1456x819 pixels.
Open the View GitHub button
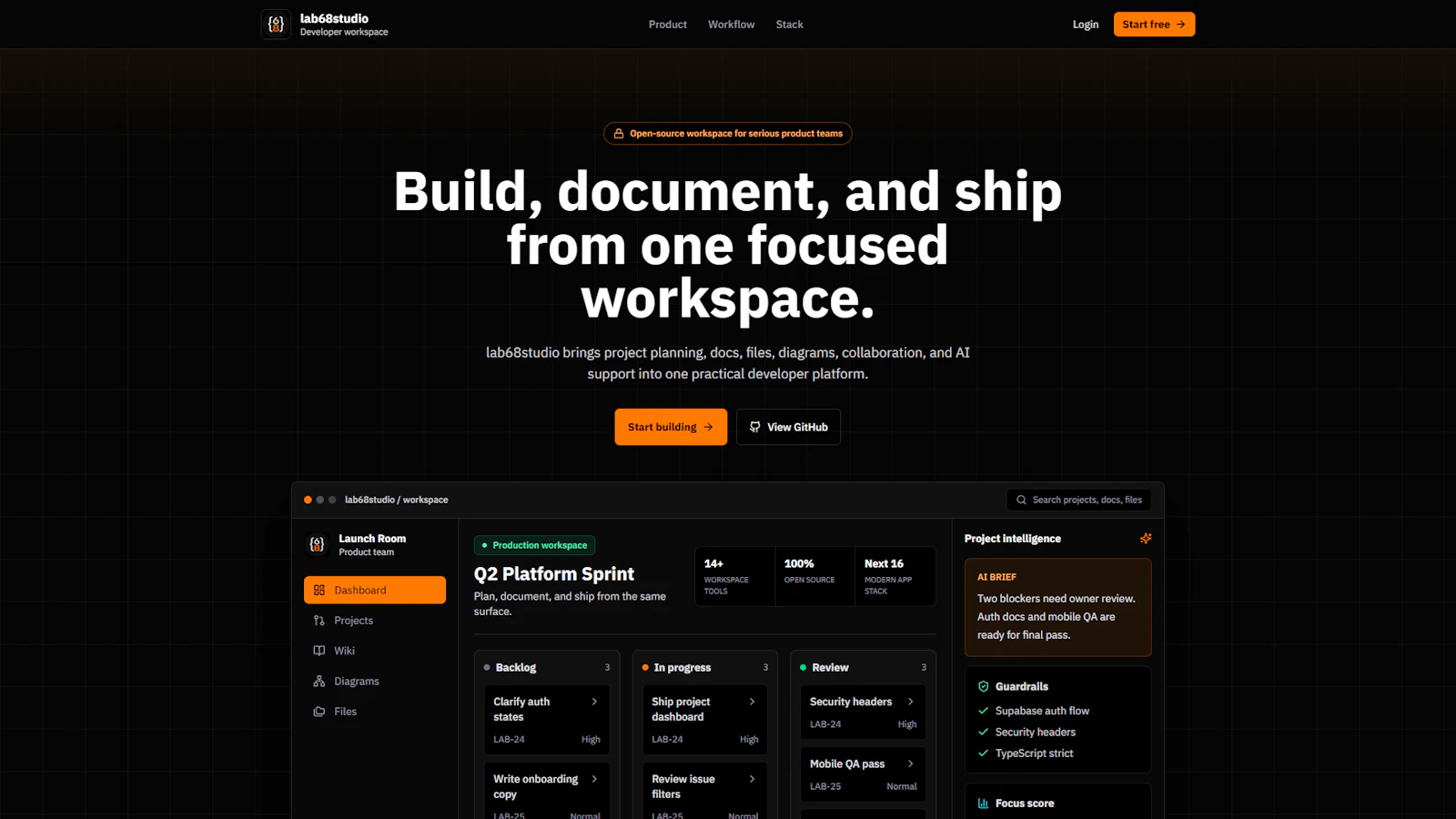coord(788,427)
